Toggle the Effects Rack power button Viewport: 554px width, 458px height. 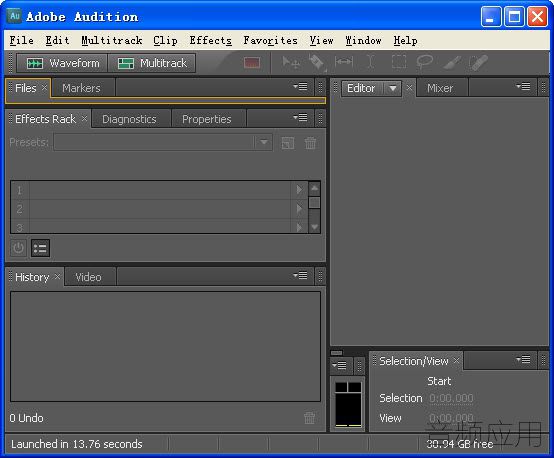click(x=18, y=248)
